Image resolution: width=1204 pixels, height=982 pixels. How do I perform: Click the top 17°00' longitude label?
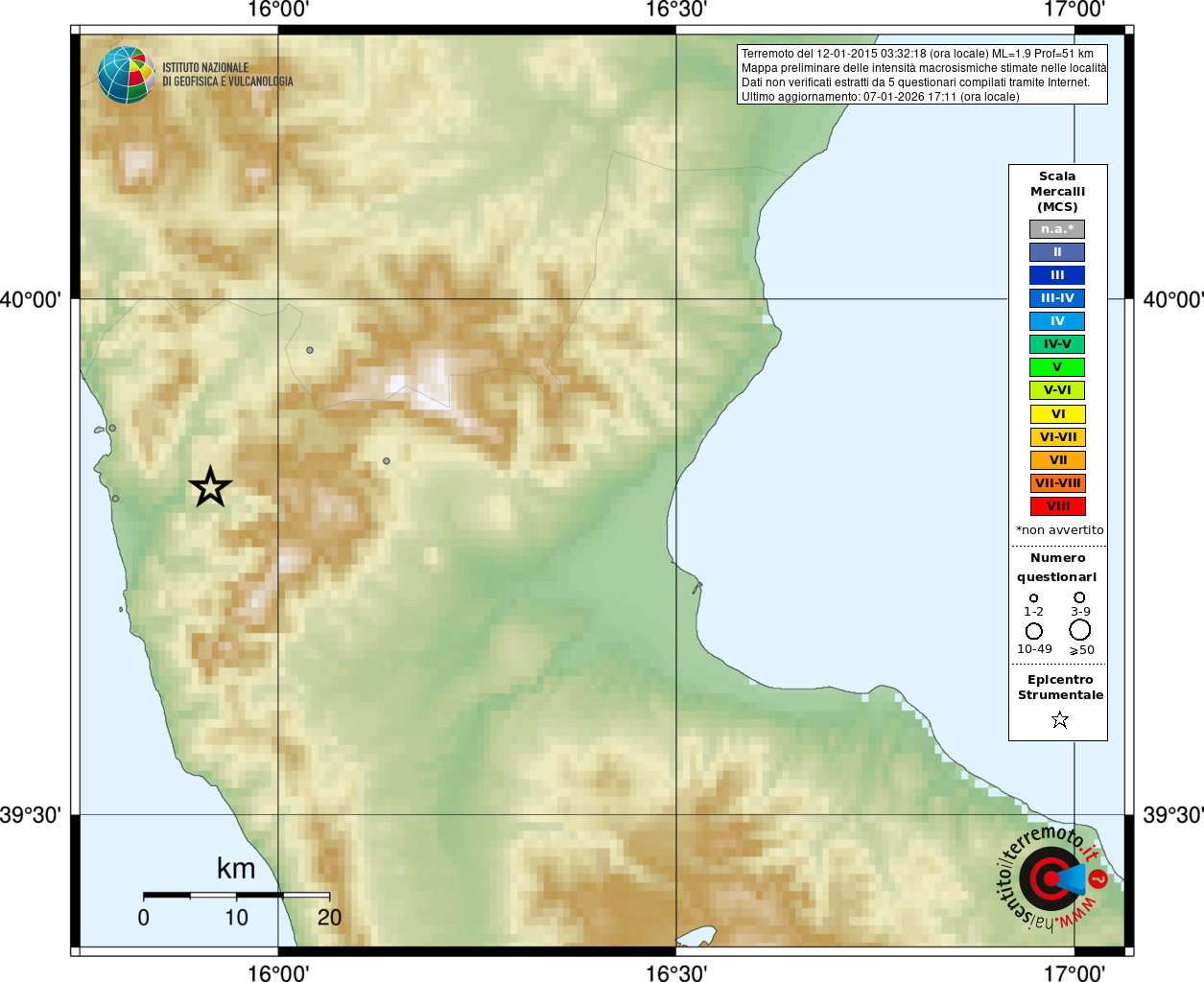(1074, 10)
